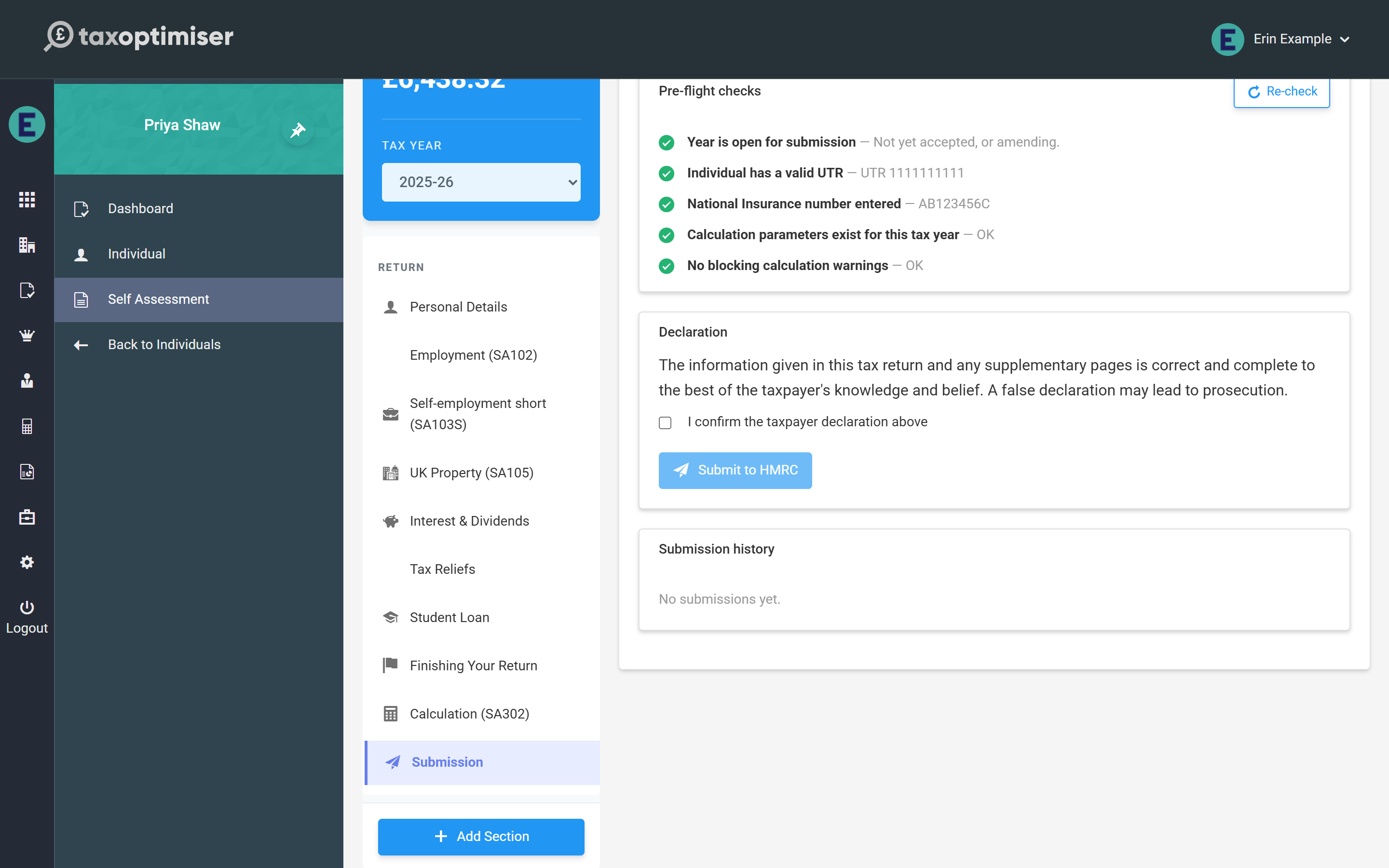Viewport: 1389px width, 868px height.
Task: Click the 'No submissions yet.' text
Action: [719, 599]
